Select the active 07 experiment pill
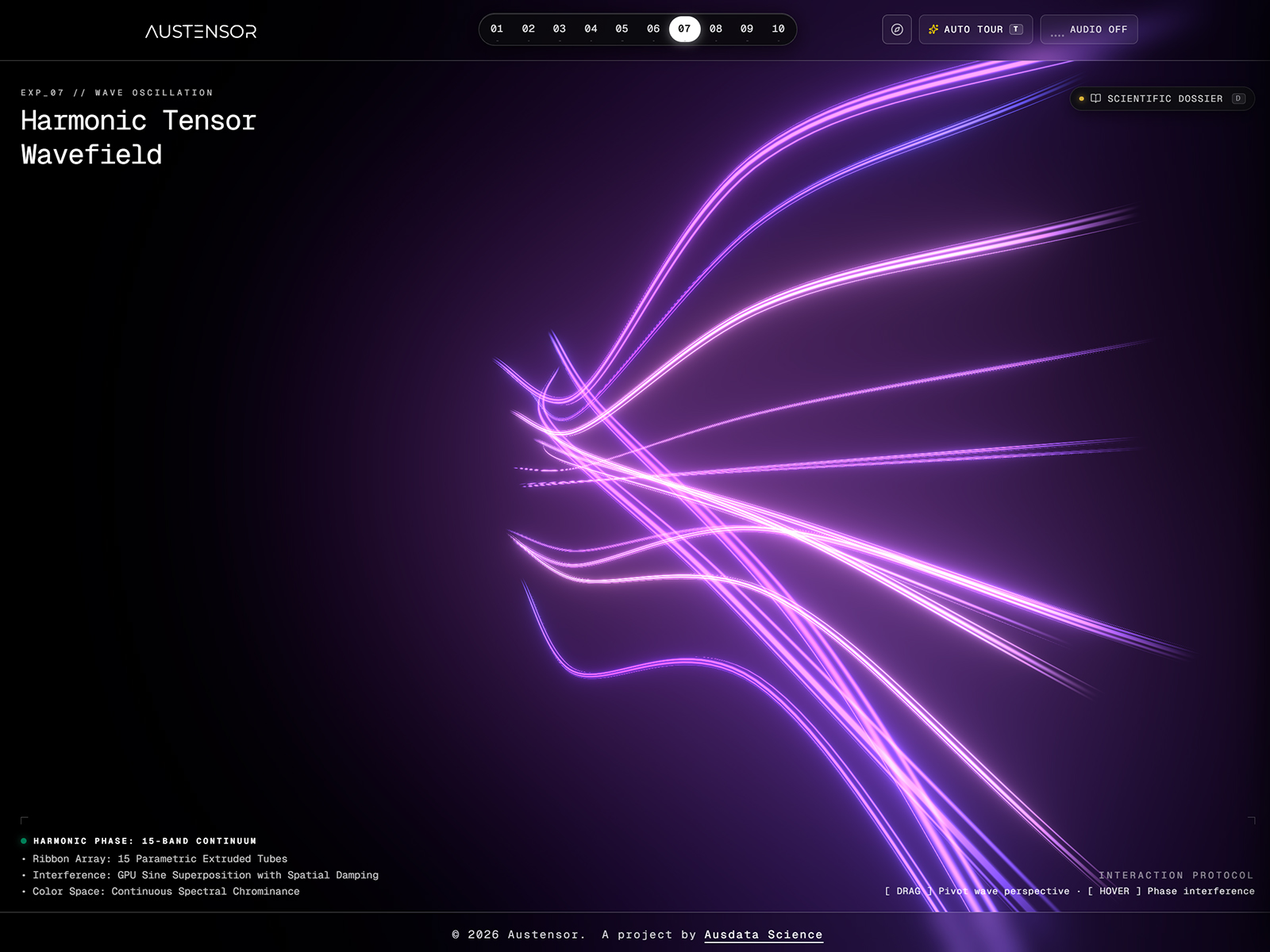1270x952 pixels. (x=684, y=29)
